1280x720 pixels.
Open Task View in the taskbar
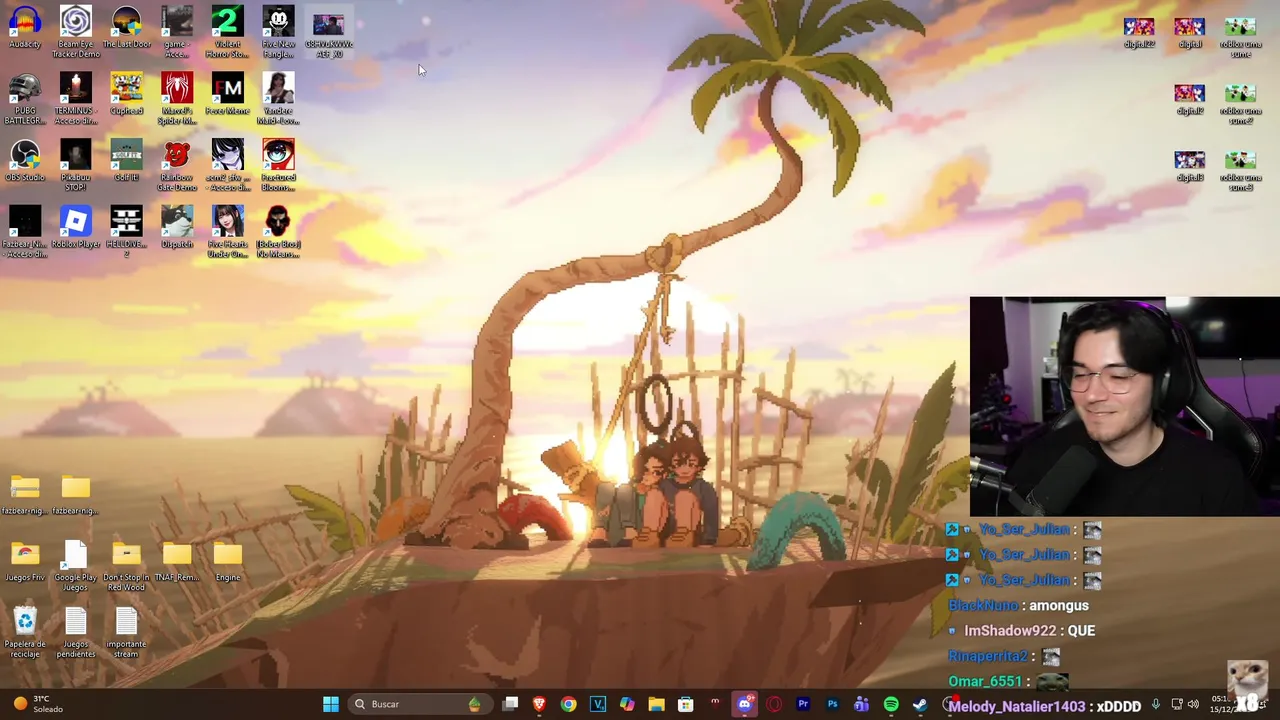510,704
